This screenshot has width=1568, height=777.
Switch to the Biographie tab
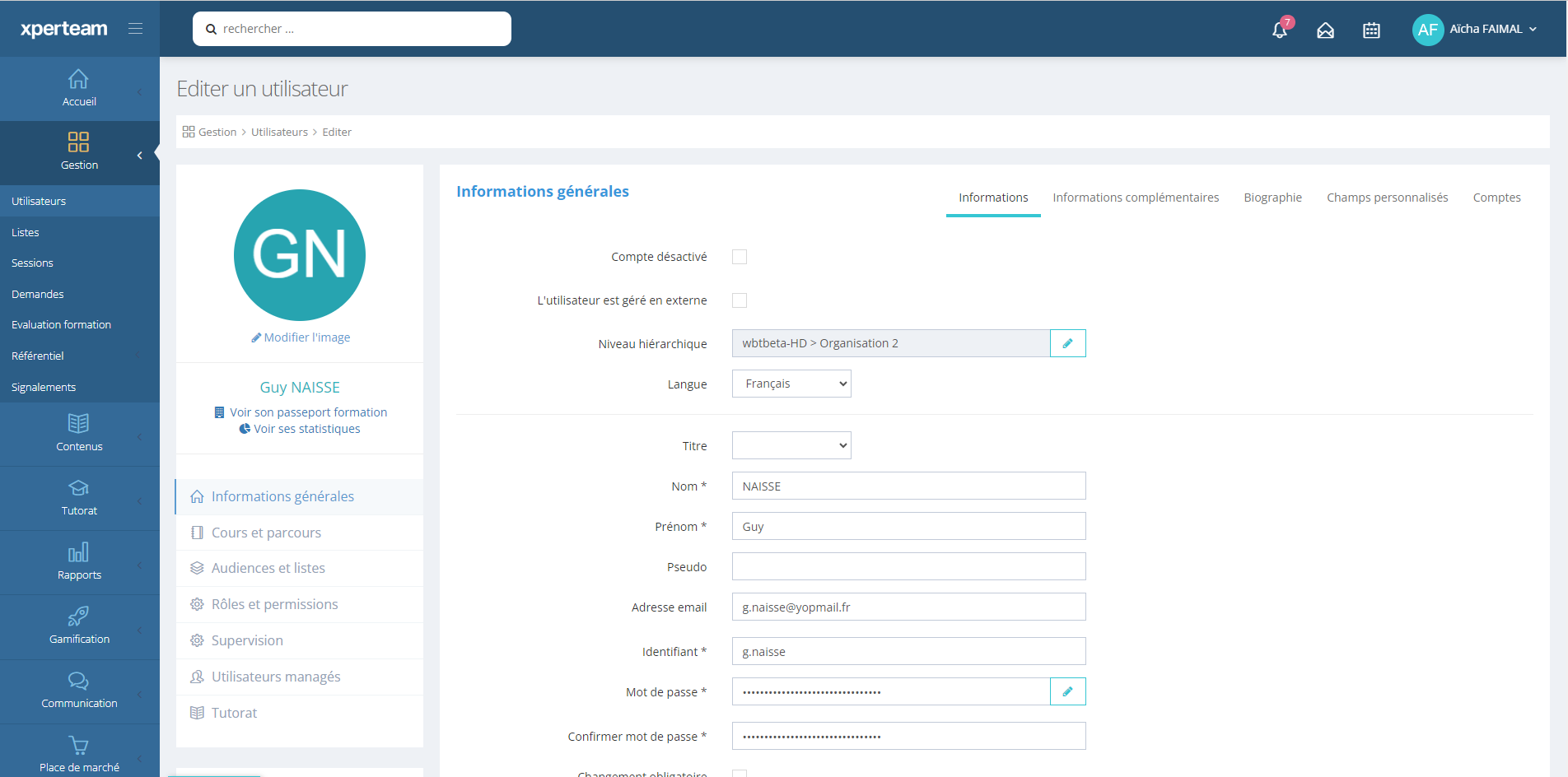1272,198
